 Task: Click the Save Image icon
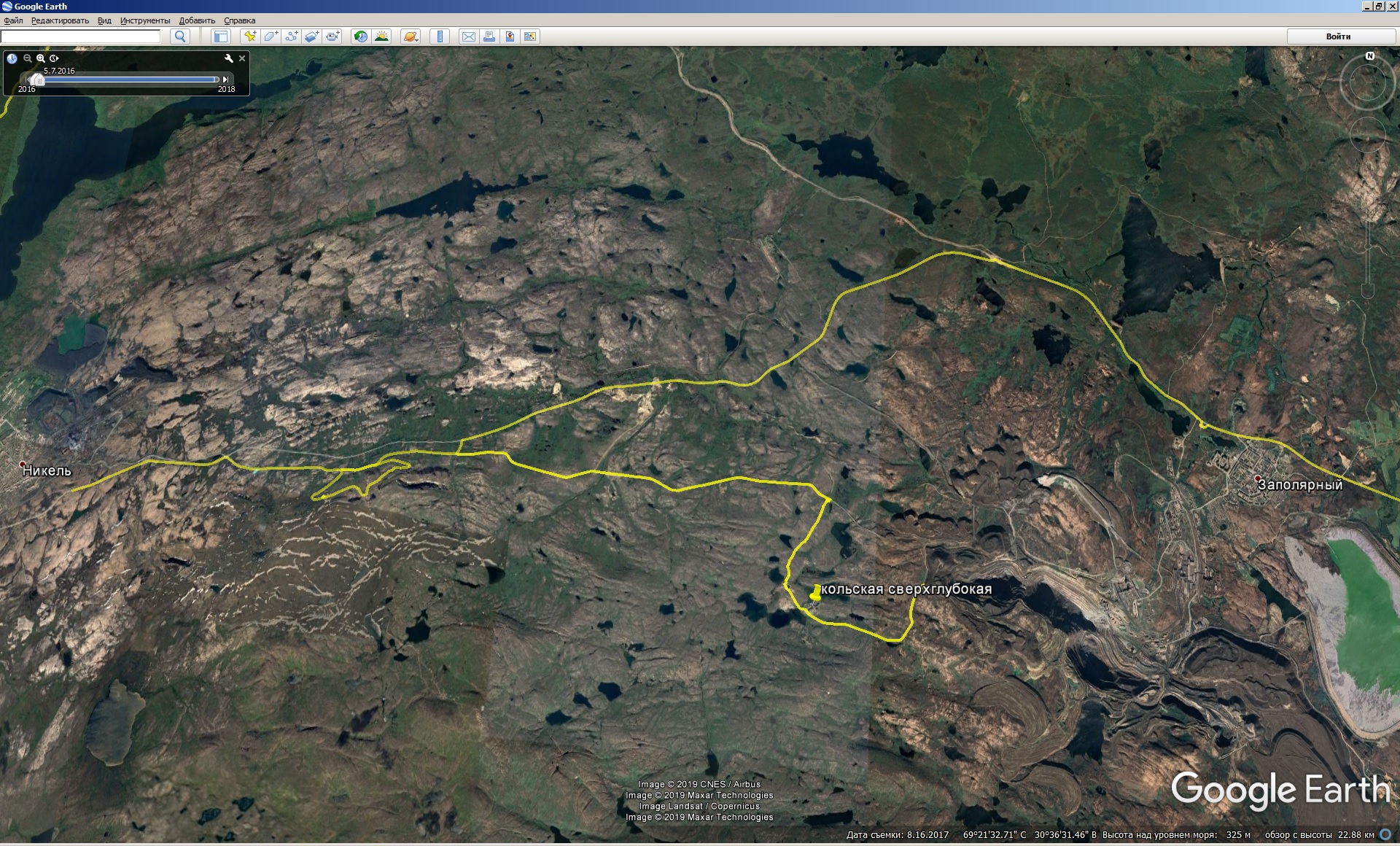click(x=510, y=36)
